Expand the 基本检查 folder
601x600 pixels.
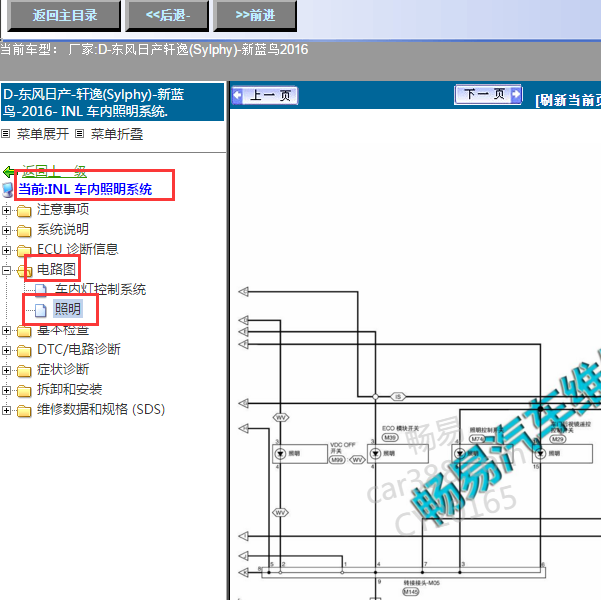[x=6, y=330]
